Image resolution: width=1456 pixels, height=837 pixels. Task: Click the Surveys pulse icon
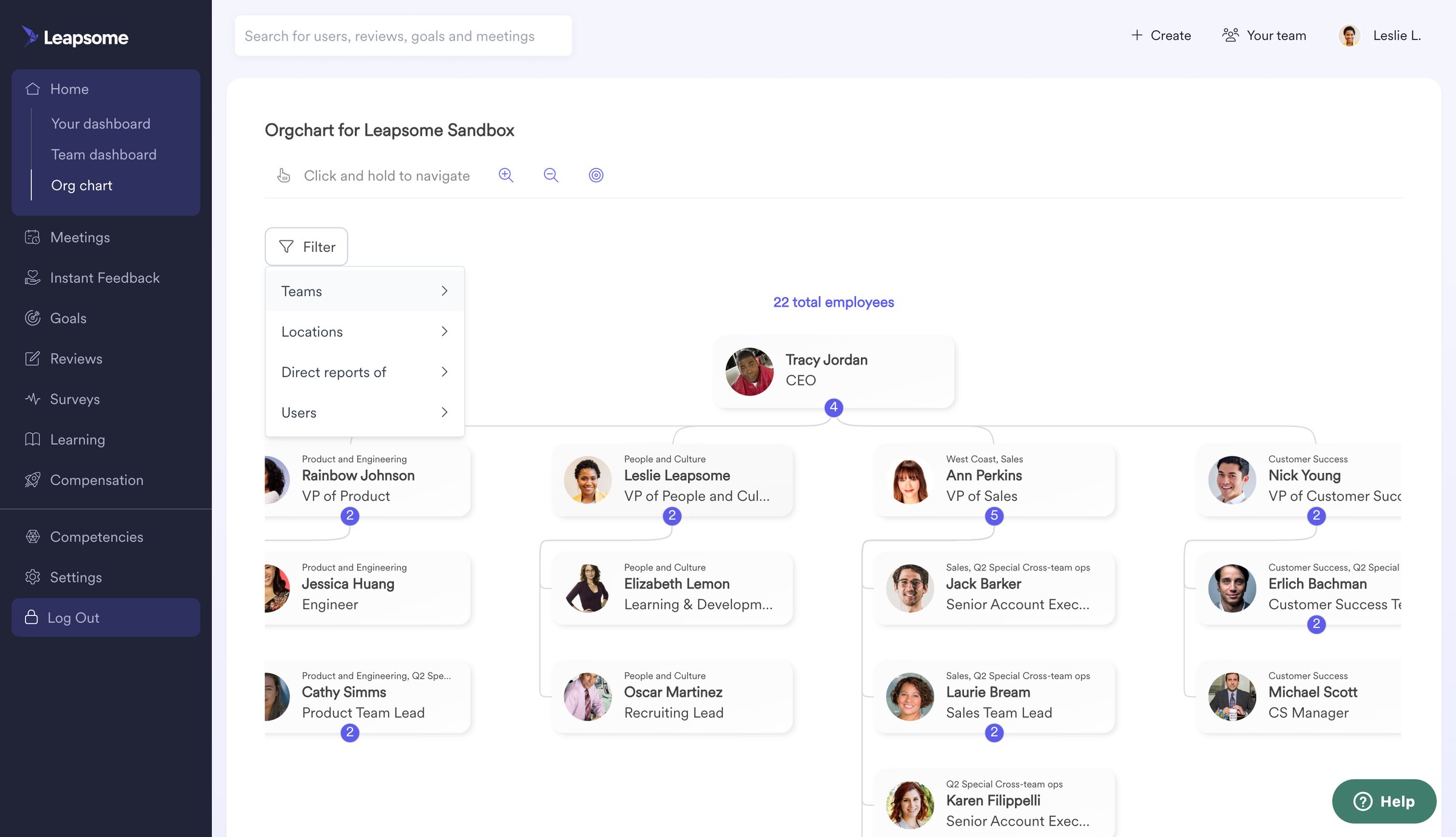coord(33,399)
